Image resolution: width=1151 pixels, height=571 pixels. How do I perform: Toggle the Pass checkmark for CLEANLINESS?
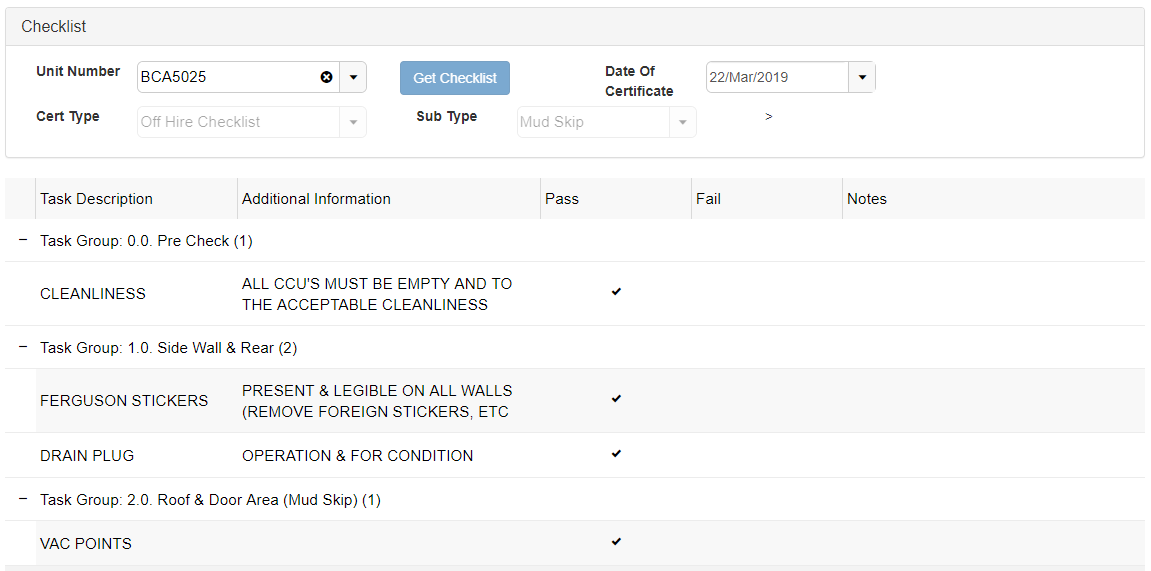(x=616, y=292)
